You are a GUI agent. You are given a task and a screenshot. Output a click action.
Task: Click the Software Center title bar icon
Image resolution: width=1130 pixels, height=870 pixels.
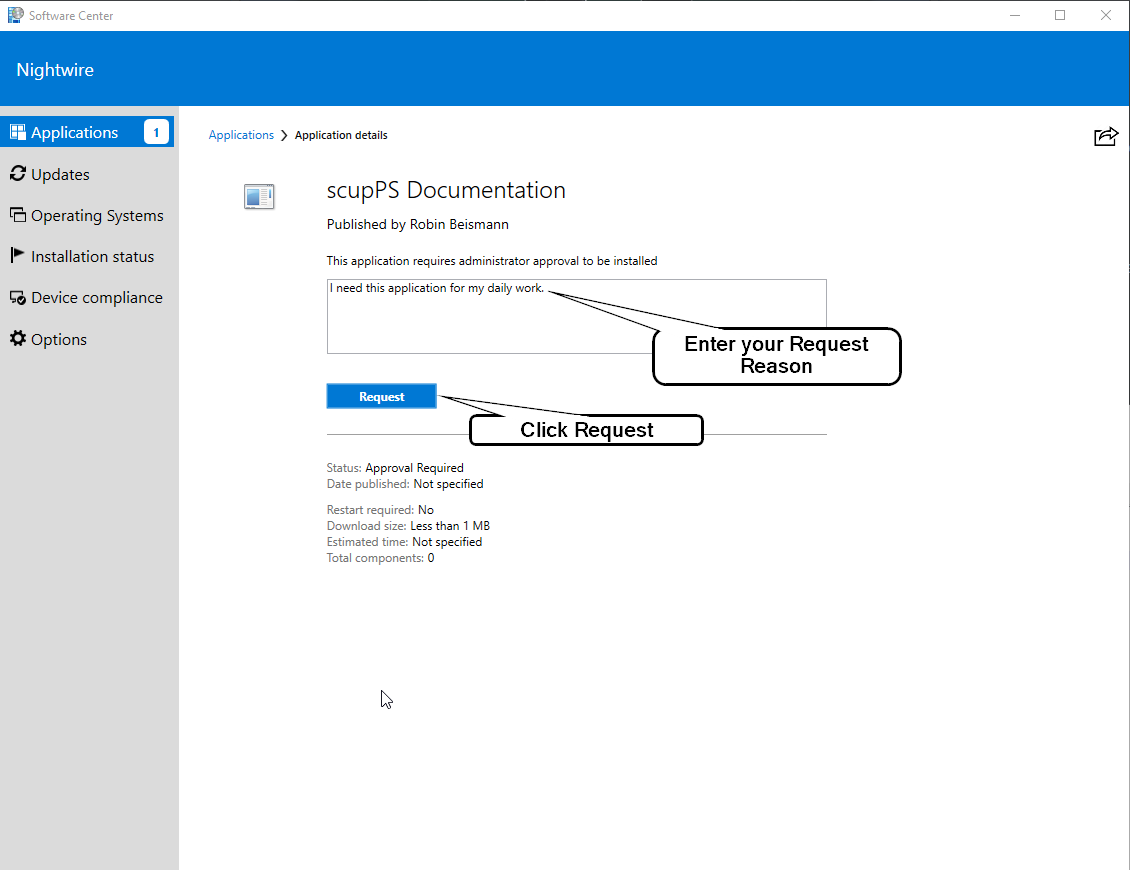coord(15,15)
